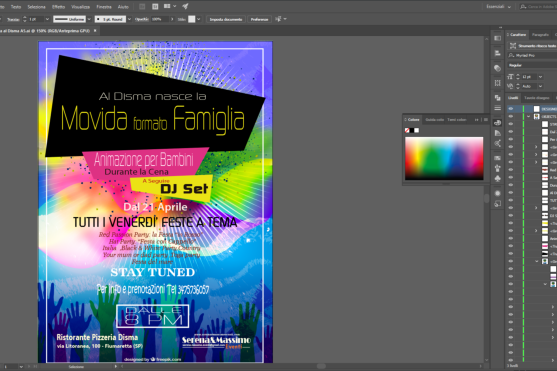Collapse the OBJECTS layer group arrow
This screenshot has width=557, height=371.
click(528, 117)
